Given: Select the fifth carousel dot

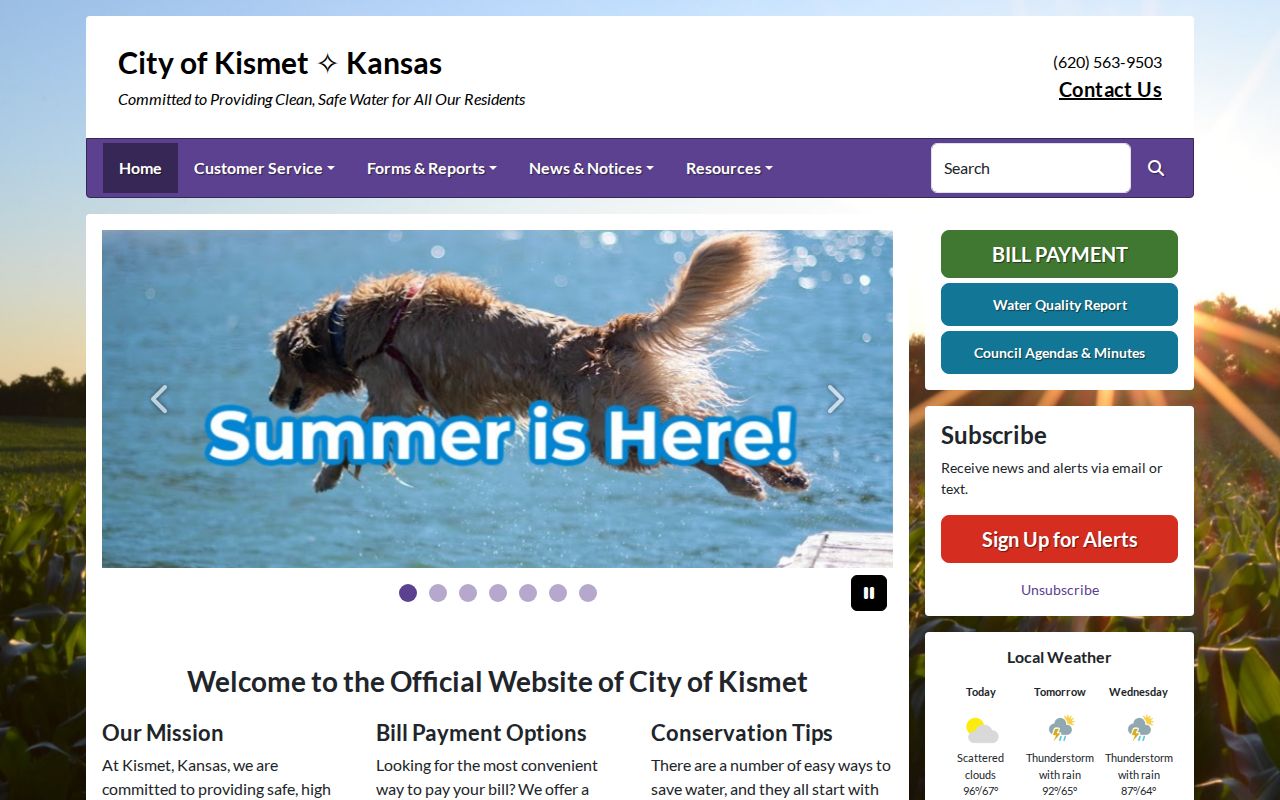Looking at the screenshot, I should coord(528,593).
